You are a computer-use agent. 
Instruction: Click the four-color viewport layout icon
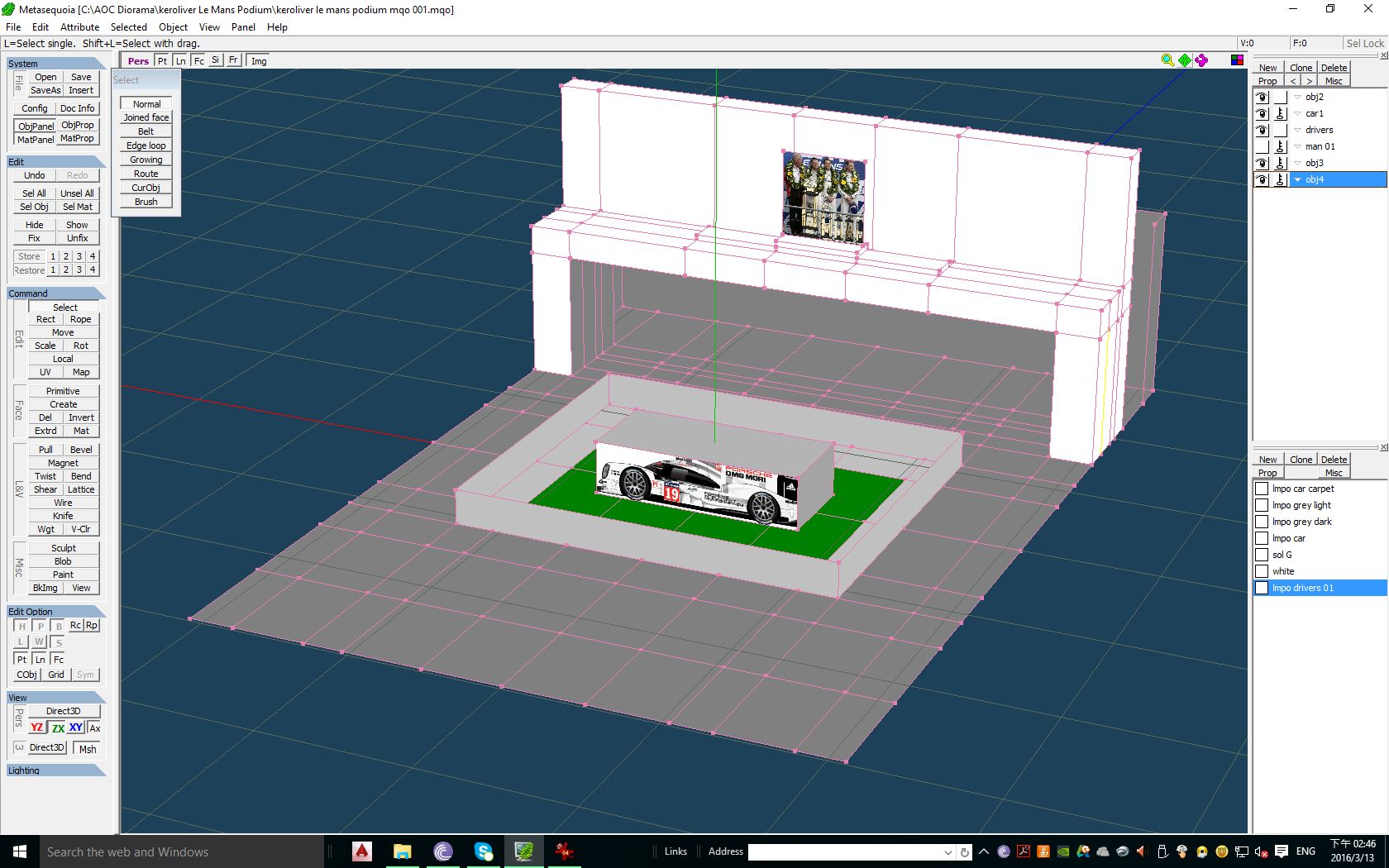tap(1237, 60)
